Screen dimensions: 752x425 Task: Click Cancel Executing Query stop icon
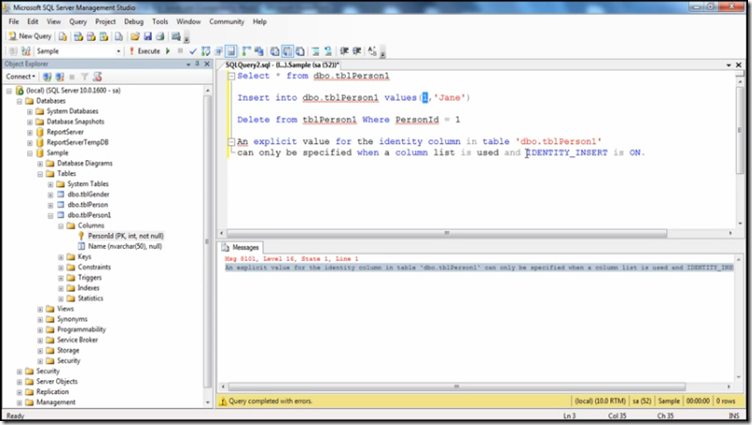(x=180, y=51)
